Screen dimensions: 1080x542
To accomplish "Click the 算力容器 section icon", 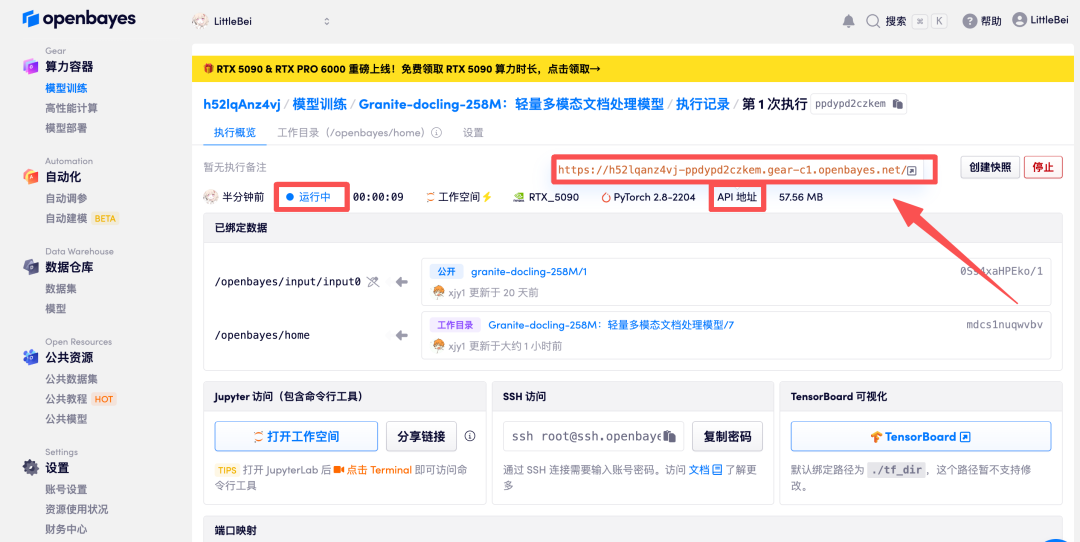I will coord(31,67).
